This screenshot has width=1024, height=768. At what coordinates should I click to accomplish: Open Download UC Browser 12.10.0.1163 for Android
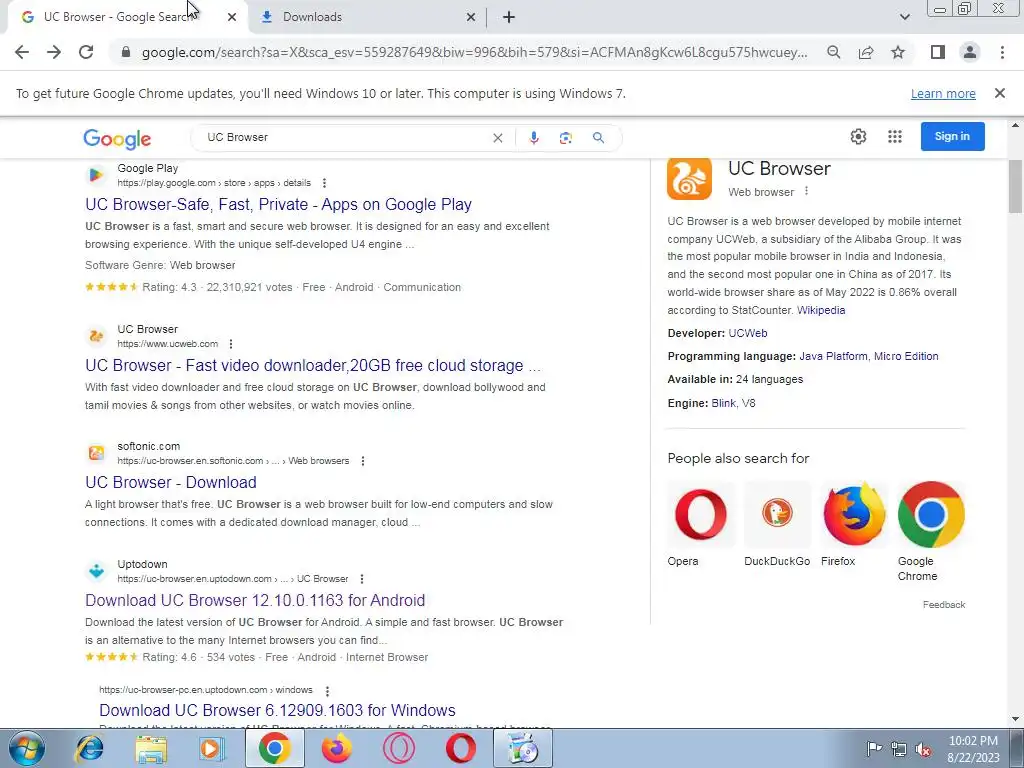(x=255, y=600)
